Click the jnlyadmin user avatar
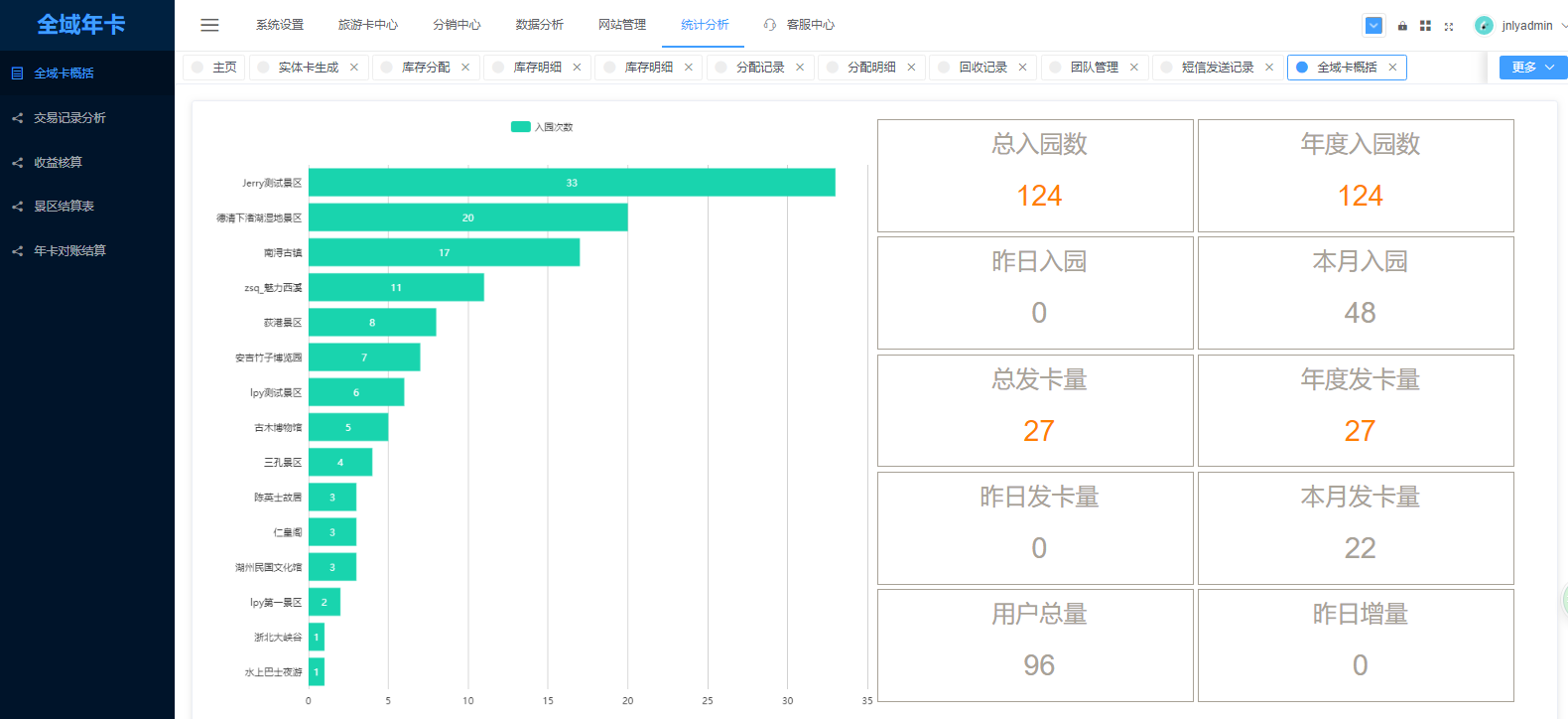The height and width of the screenshot is (719, 1568). click(1484, 26)
